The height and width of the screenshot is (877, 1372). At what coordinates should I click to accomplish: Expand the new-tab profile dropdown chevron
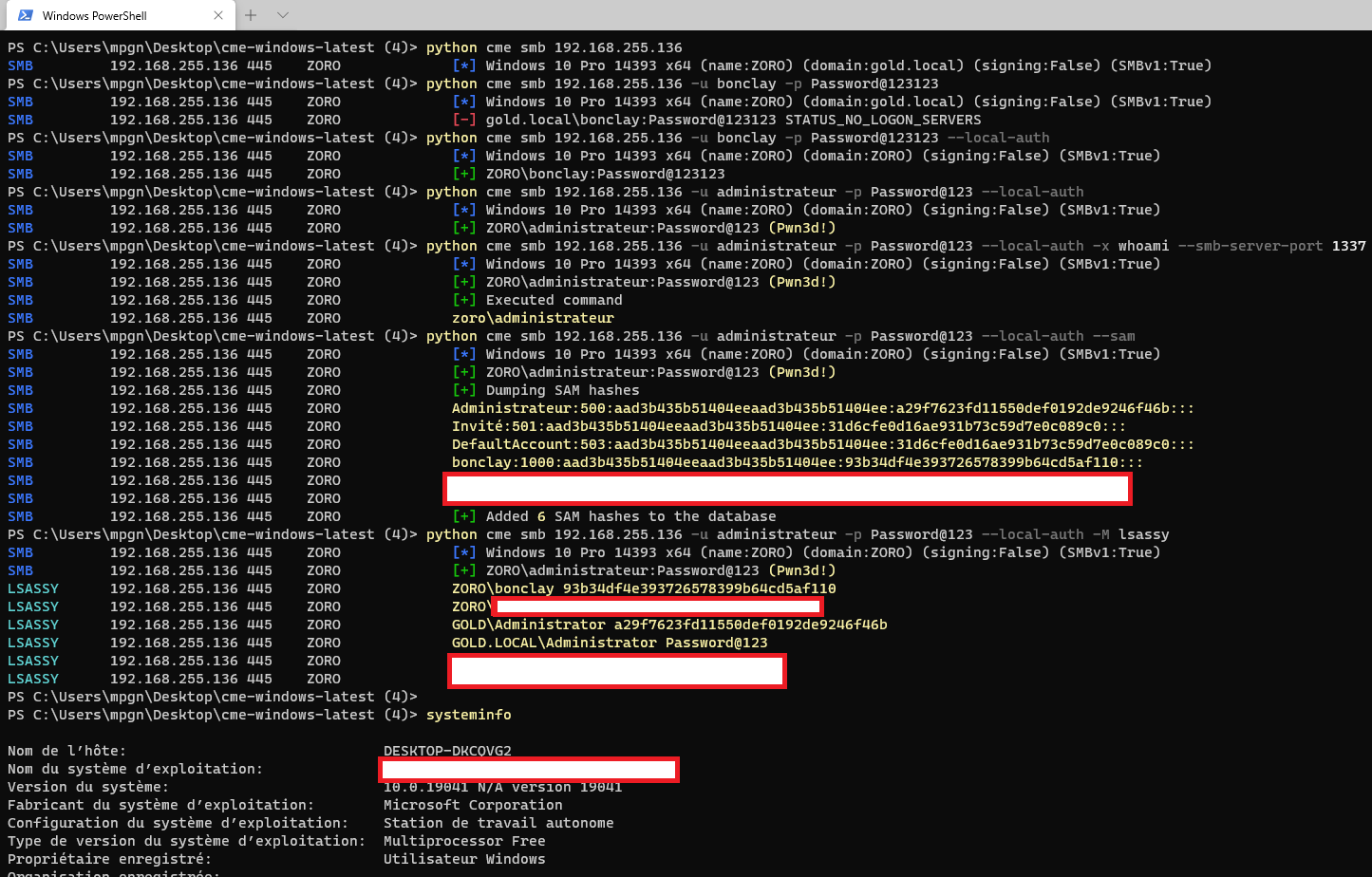(x=283, y=15)
